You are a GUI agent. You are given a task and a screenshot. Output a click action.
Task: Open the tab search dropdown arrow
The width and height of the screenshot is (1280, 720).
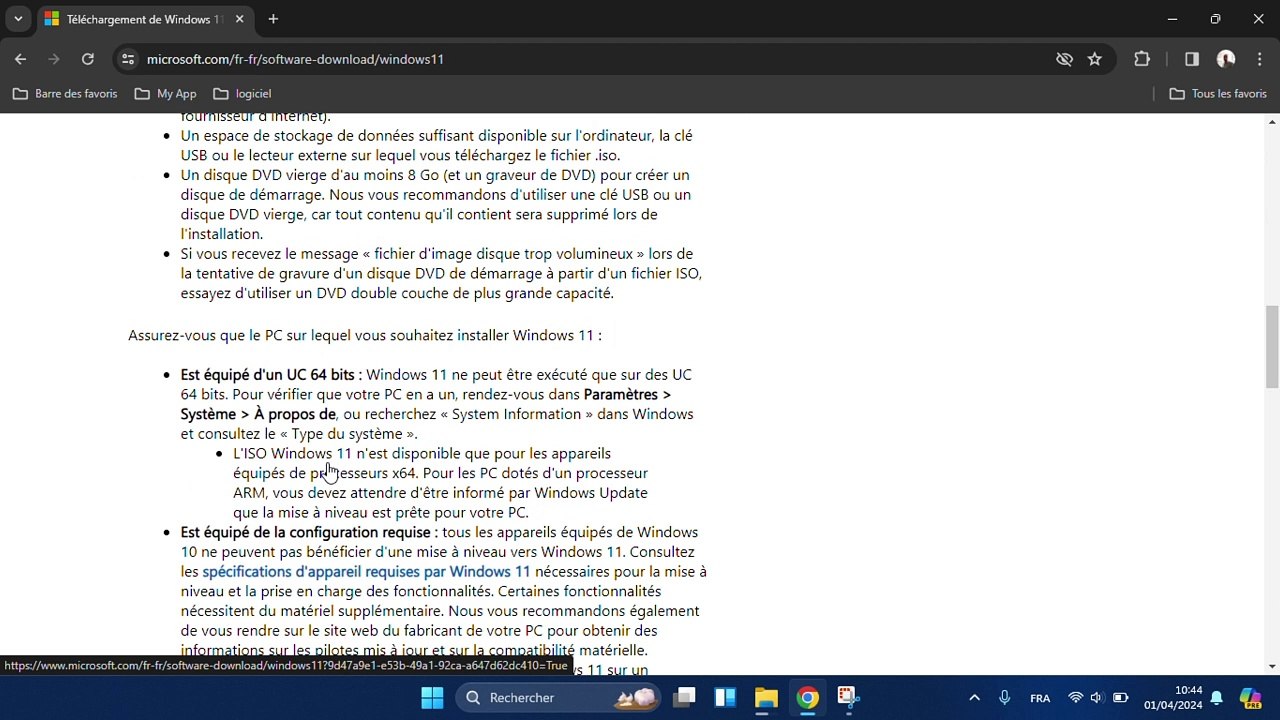pyautogui.click(x=18, y=19)
